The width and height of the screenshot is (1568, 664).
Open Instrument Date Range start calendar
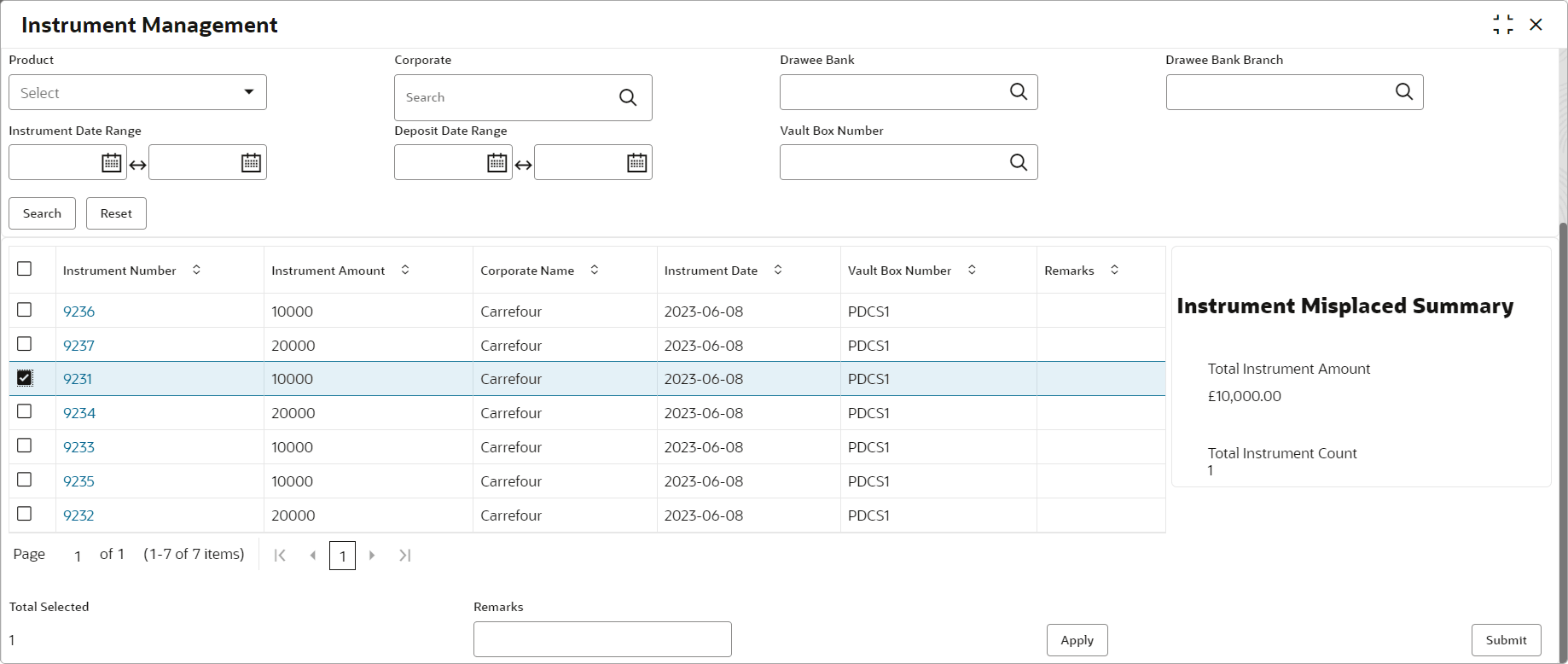(112, 162)
